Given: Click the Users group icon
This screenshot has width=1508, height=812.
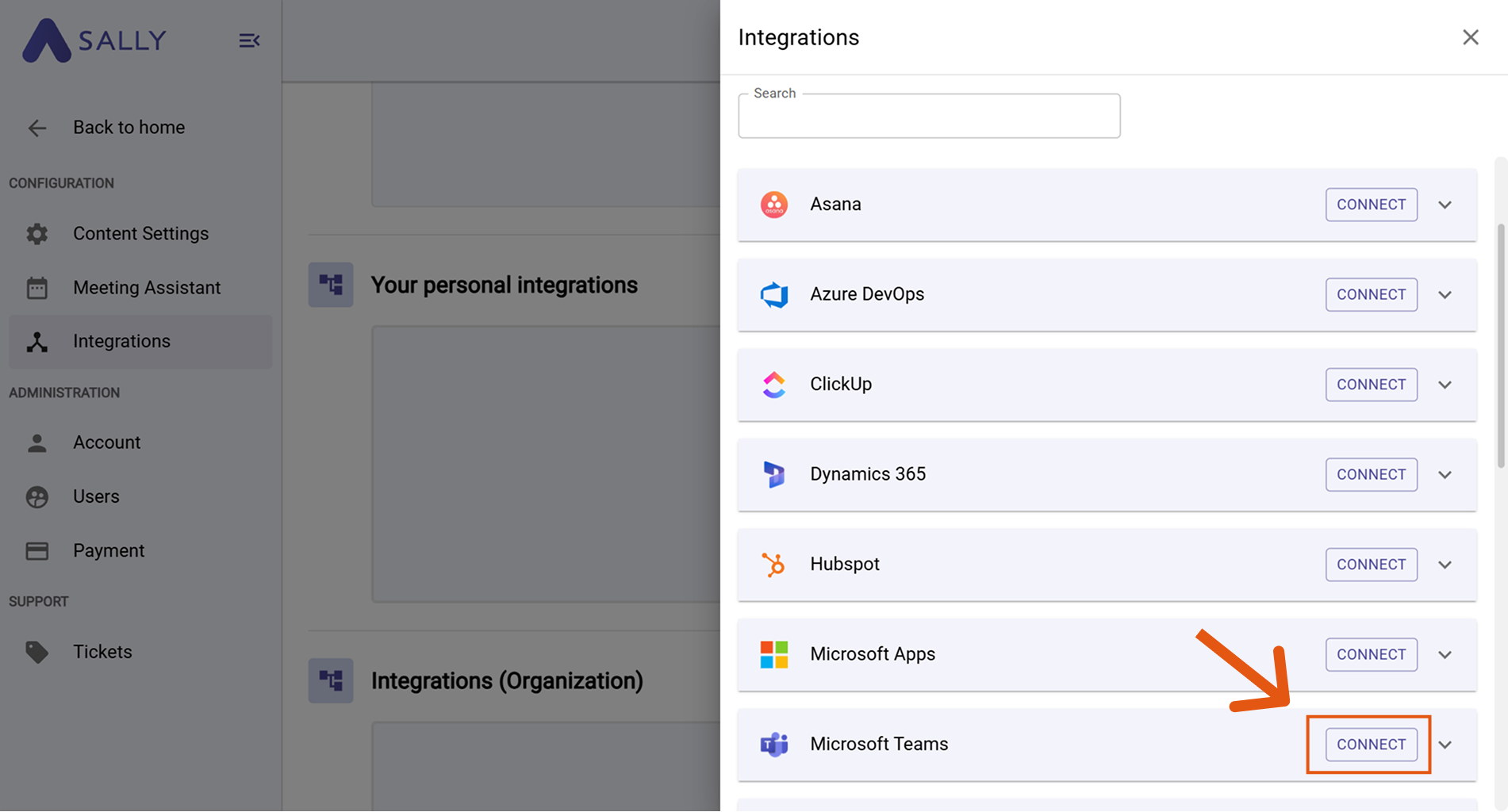Looking at the screenshot, I should coord(37,497).
